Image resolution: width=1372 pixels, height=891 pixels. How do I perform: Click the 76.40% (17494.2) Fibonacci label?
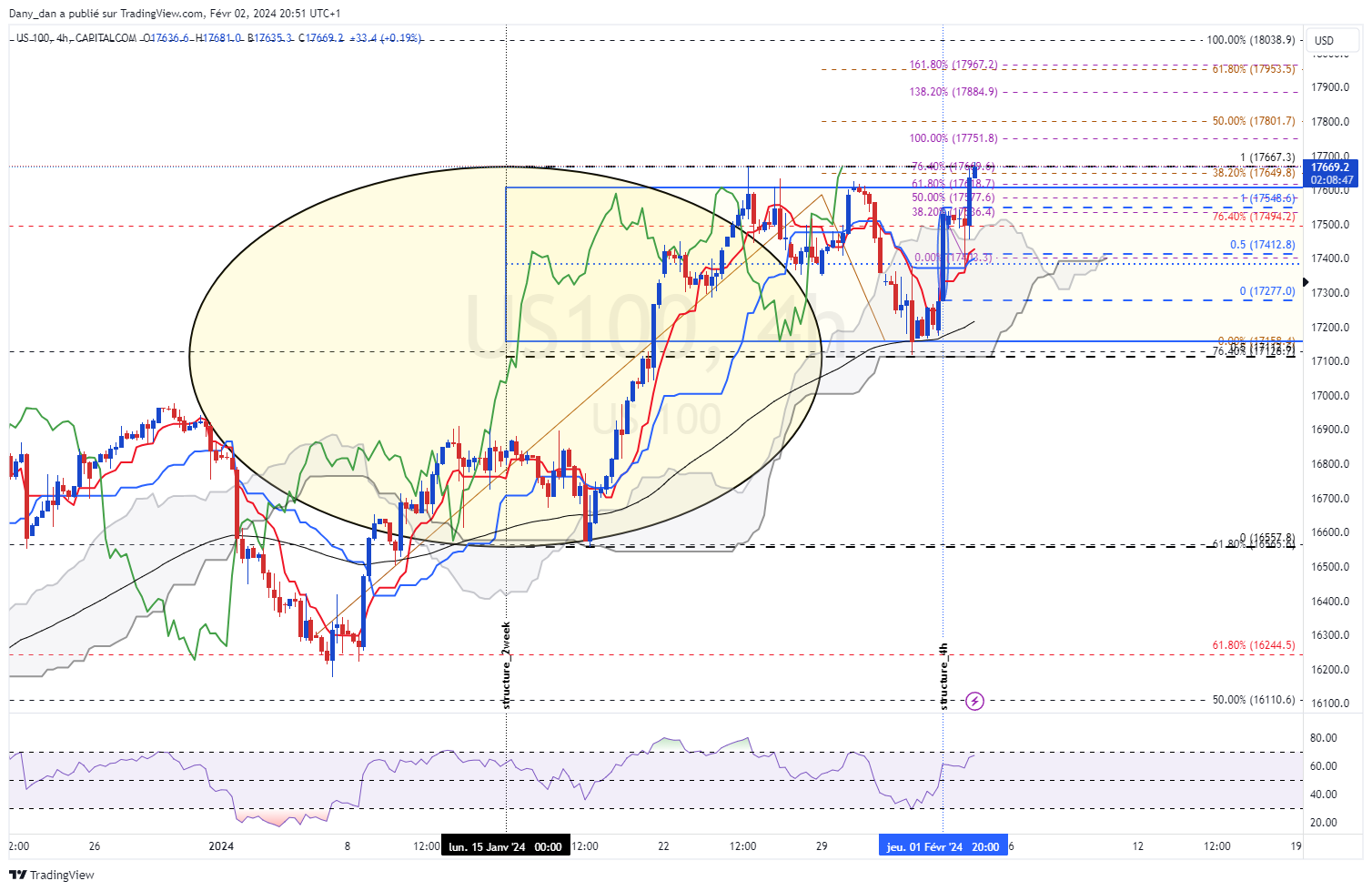pyautogui.click(x=1254, y=217)
